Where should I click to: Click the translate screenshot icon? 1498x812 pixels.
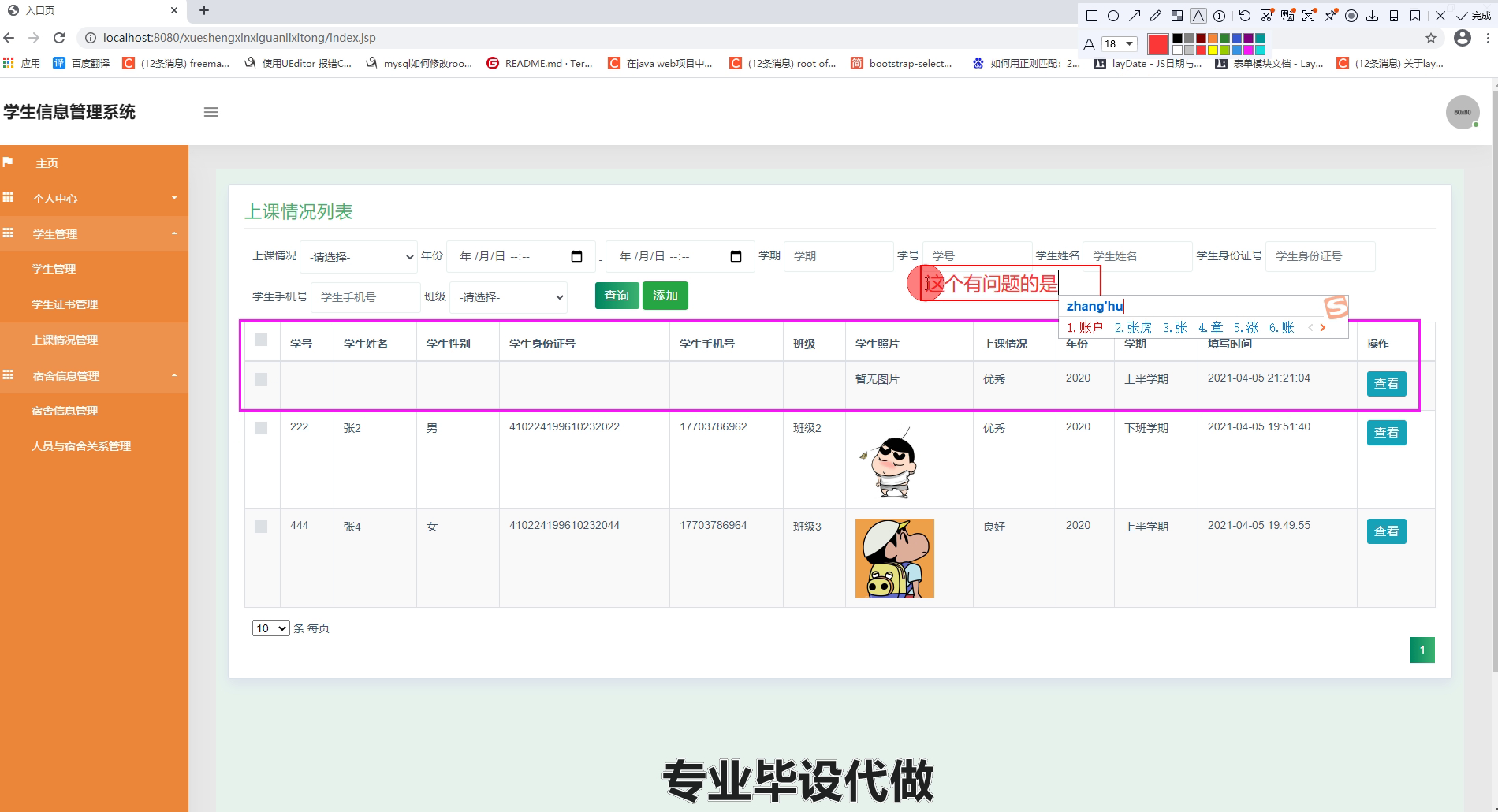[1287, 16]
